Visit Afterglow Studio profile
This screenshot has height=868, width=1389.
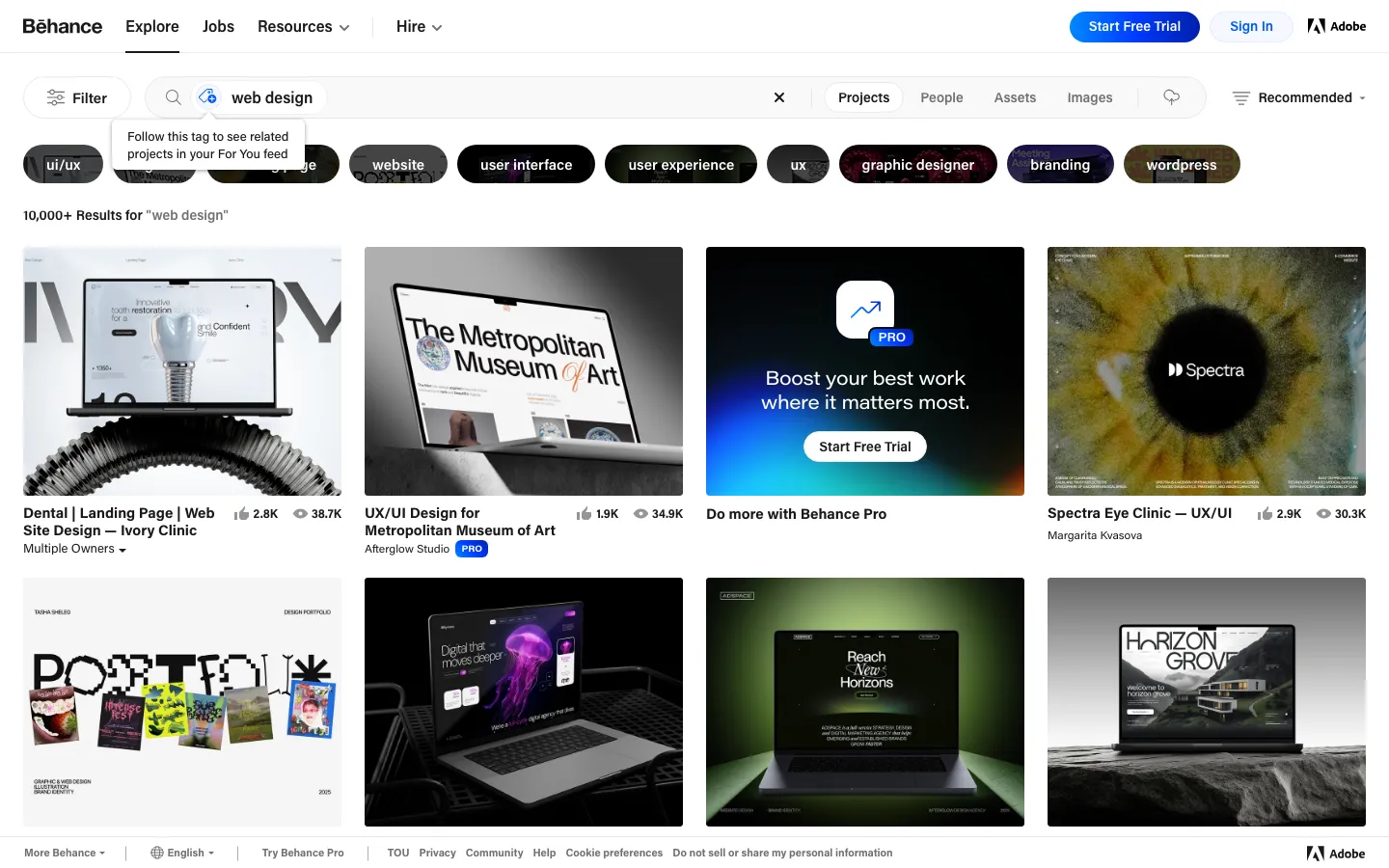coord(407,549)
